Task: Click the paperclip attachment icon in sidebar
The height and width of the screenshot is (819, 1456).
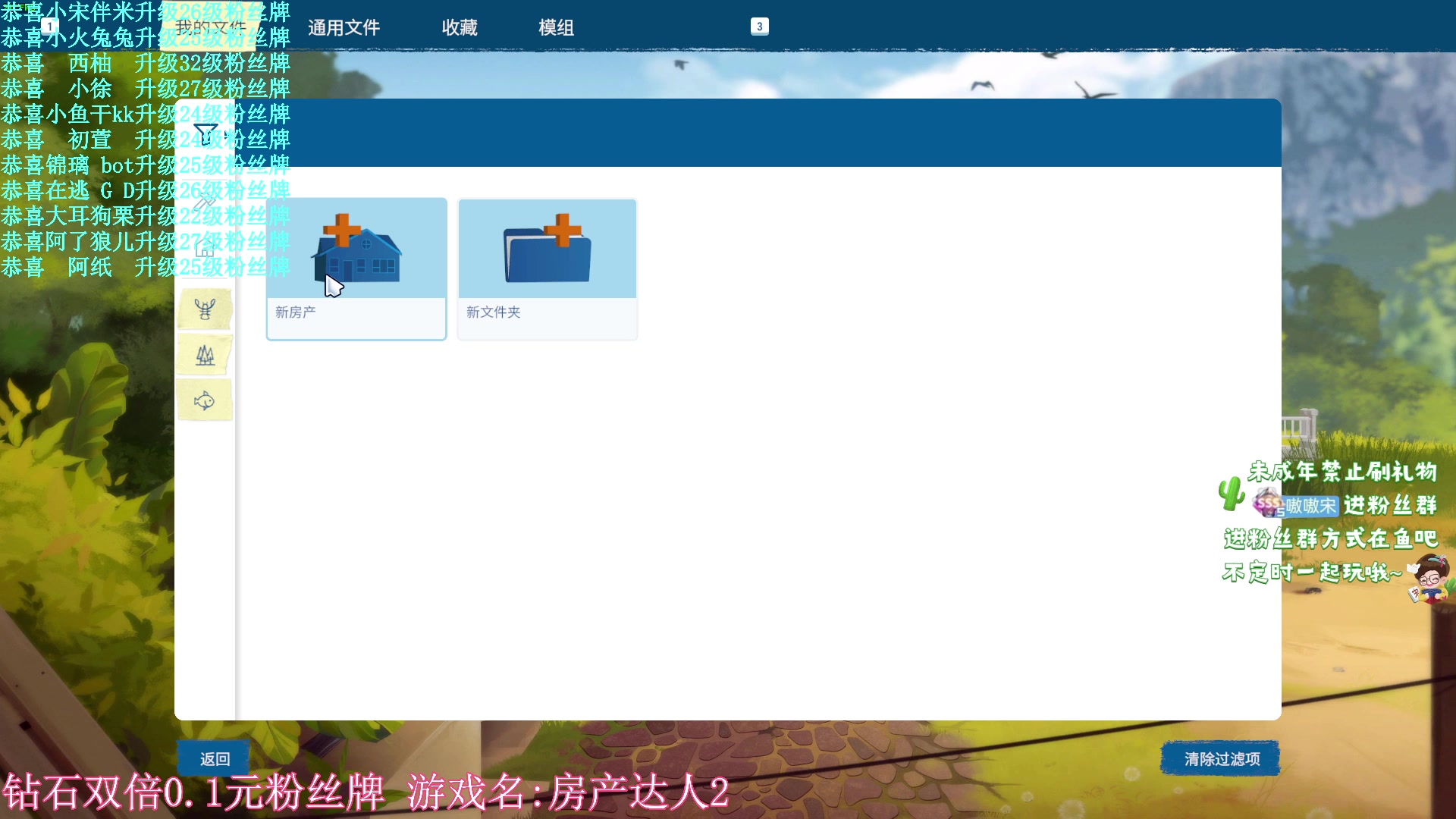Action: [x=203, y=203]
